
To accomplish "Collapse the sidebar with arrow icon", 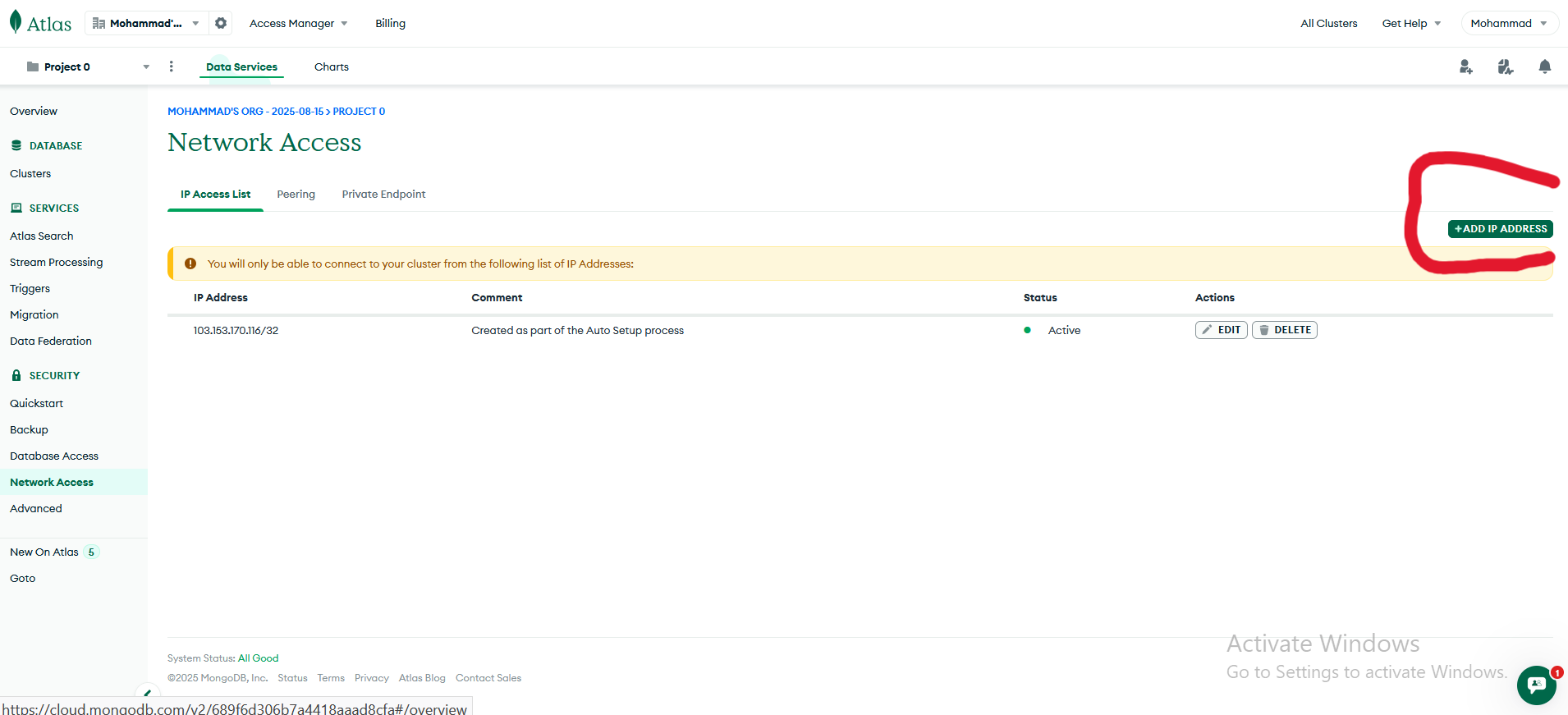I will (x=147, y=693).
